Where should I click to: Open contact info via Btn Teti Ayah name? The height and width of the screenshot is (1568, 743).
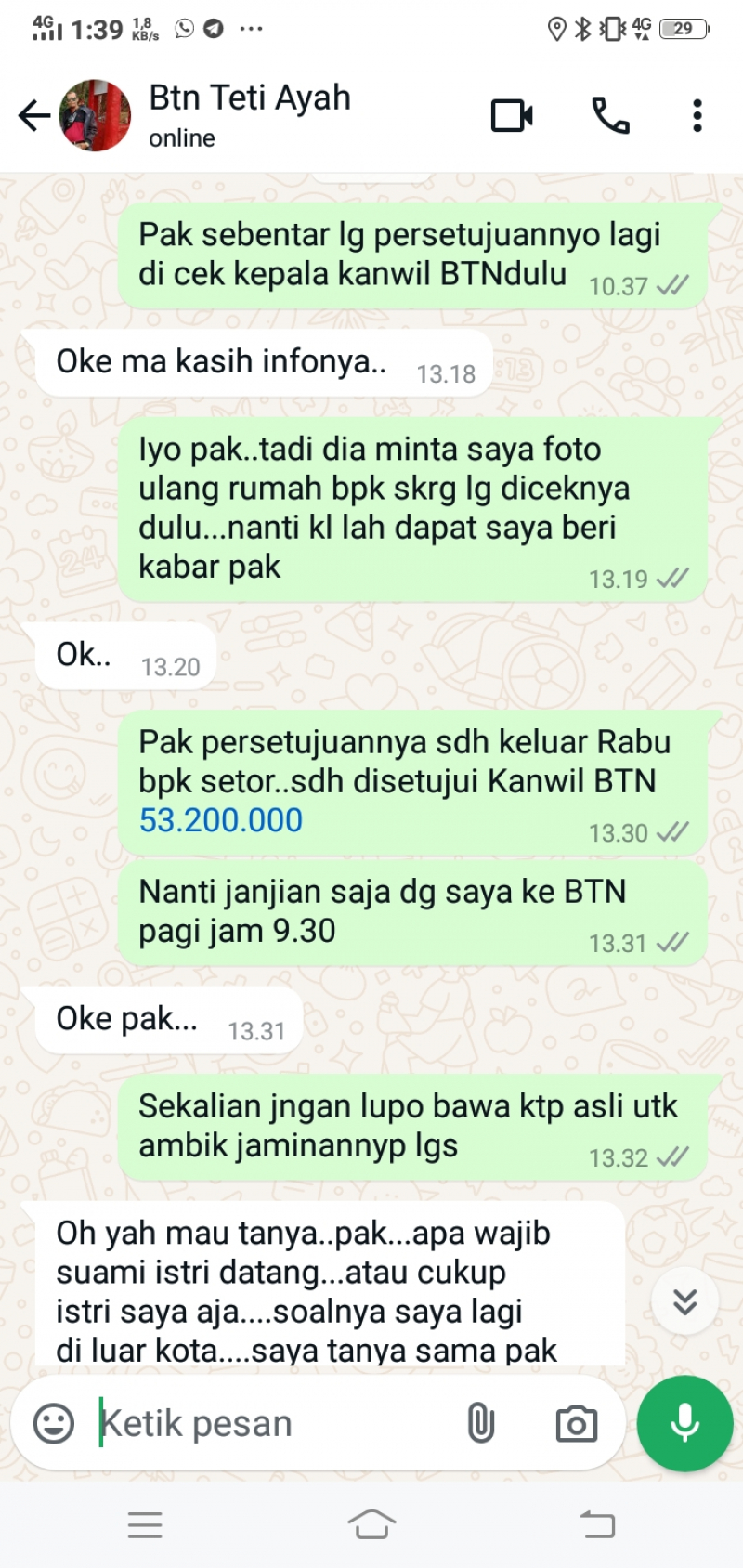250,98
